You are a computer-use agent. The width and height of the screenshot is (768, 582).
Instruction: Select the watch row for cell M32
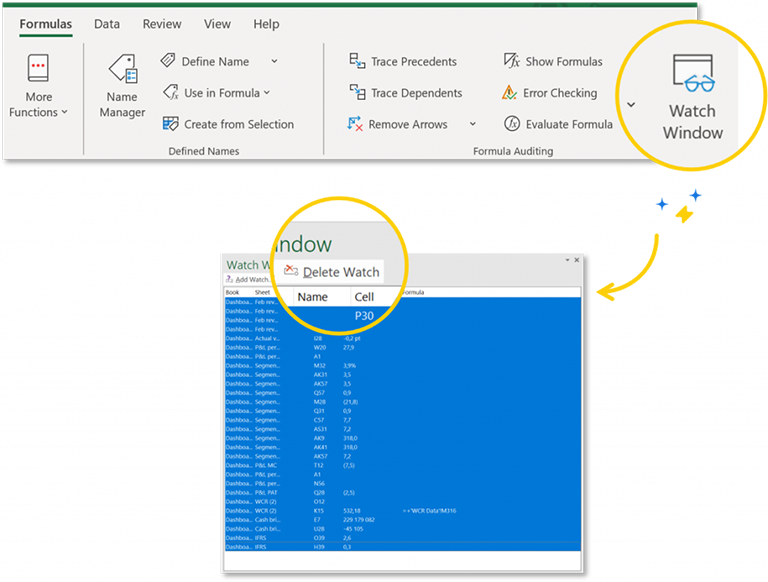[403, 366]
